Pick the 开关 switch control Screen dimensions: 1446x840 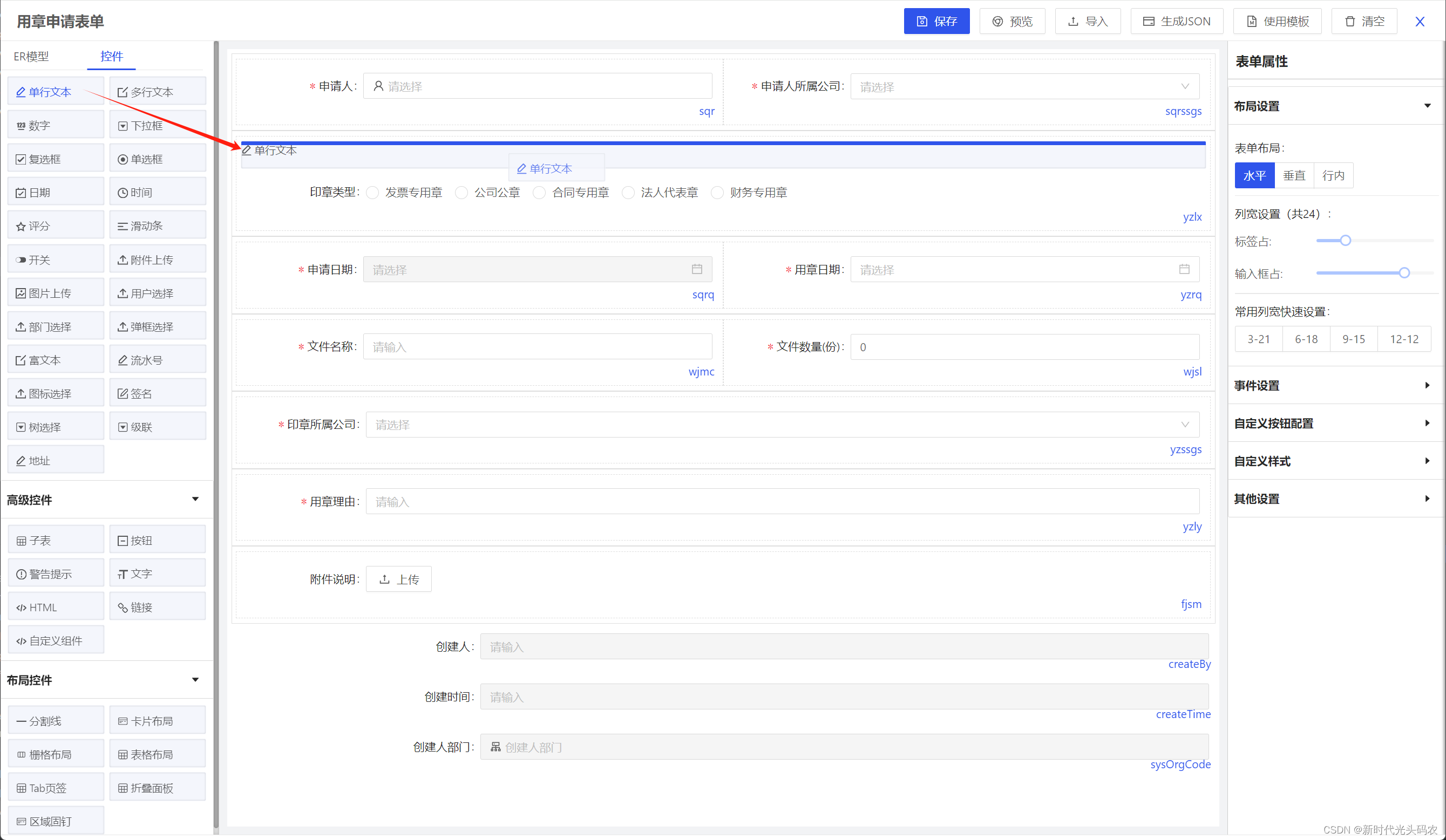tap(56, 259)
